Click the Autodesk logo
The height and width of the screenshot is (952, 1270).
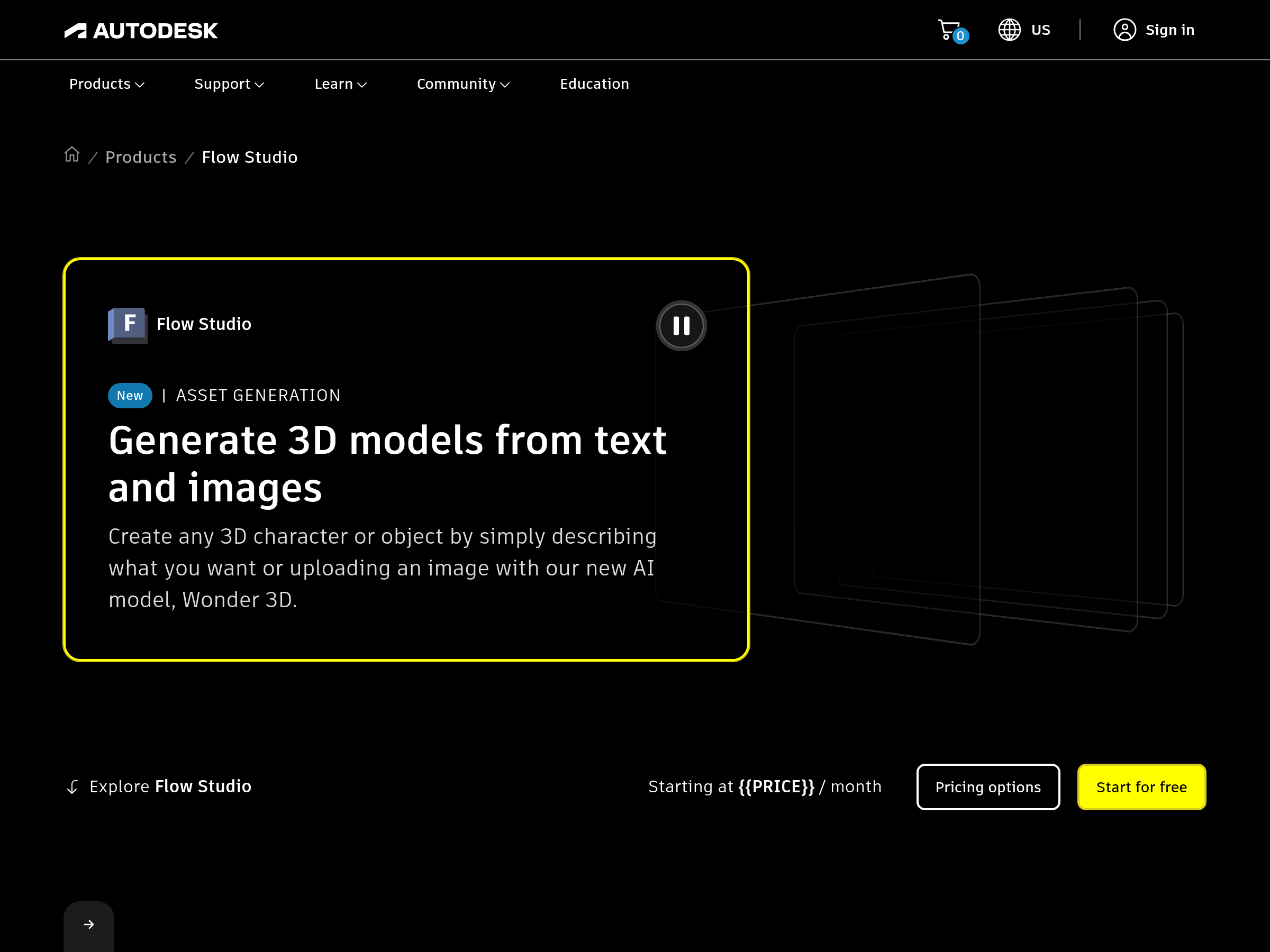141,31
